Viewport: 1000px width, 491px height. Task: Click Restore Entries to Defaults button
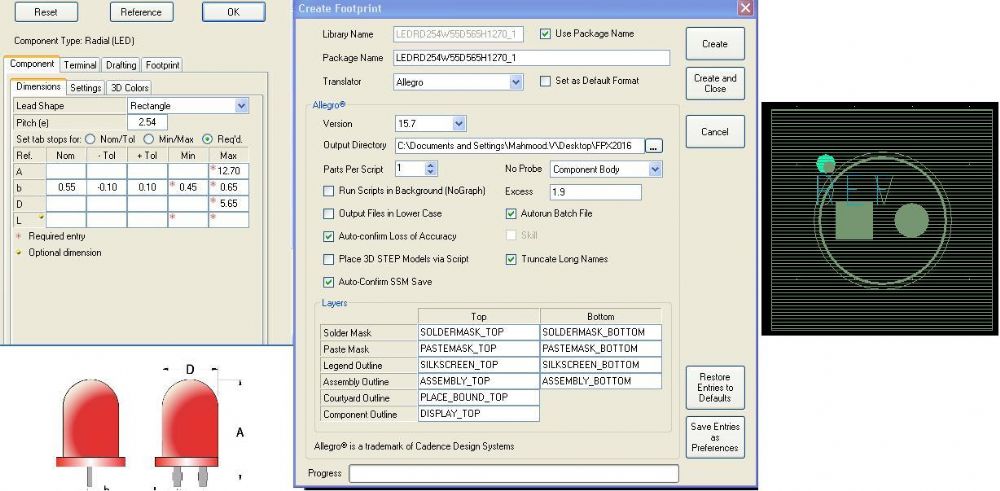coord(715,388)
